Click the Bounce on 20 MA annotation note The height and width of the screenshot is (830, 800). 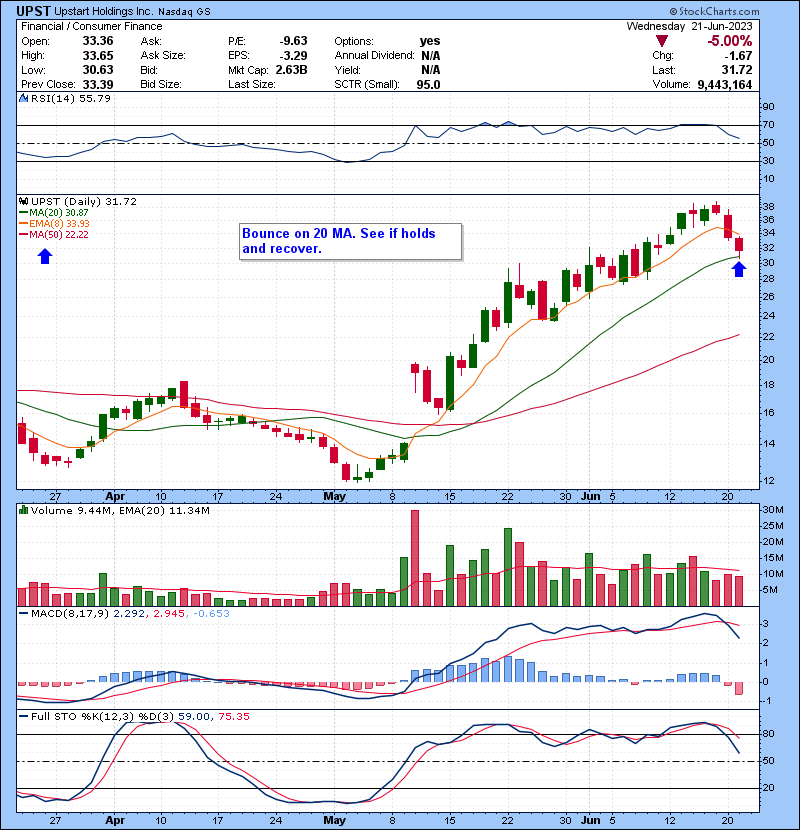click(x=350, y=241)
